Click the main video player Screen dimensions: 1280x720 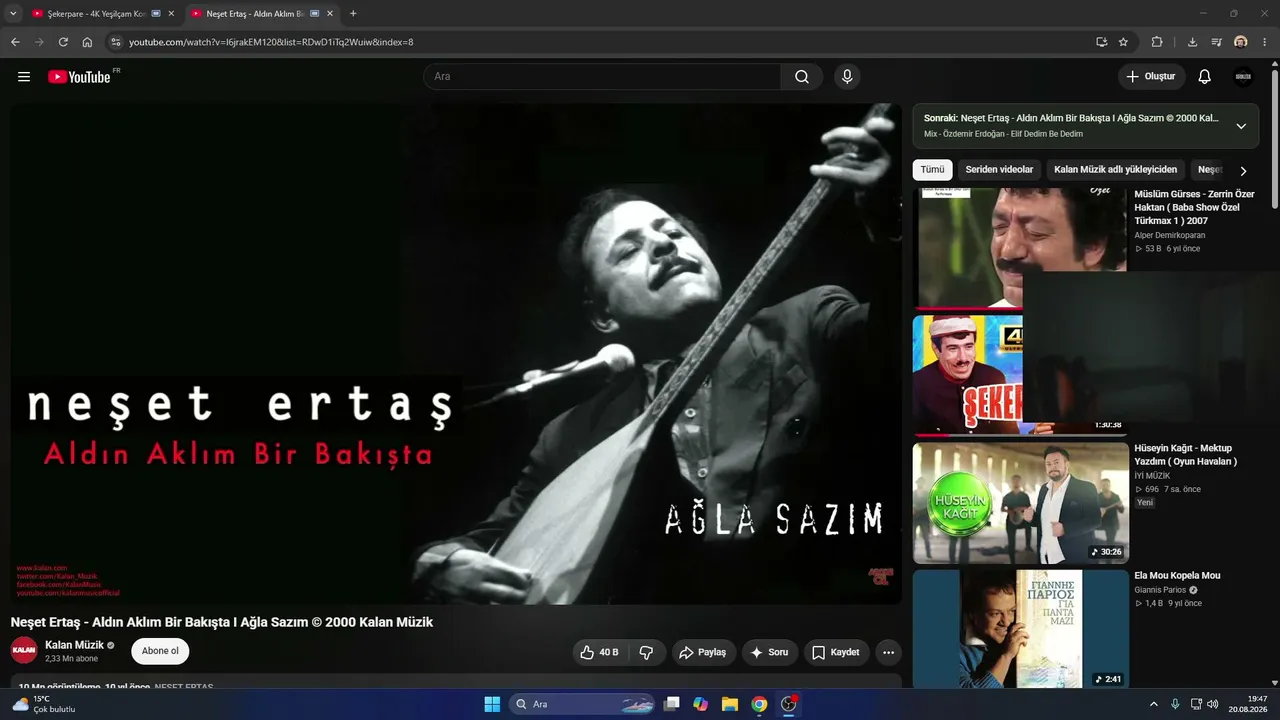(456, 354)
